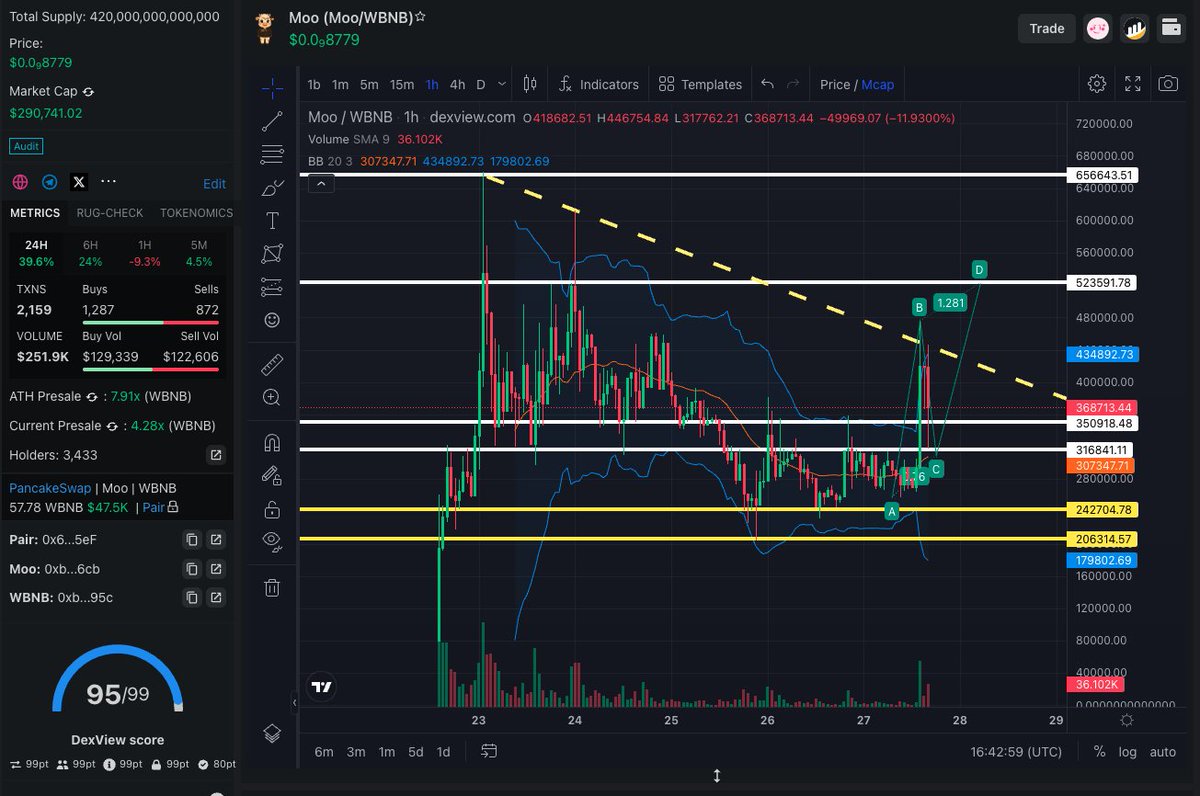This screenshot has height=796, width=1200.
Task: Open go to date calendar icon
Action: click(489, 751)
